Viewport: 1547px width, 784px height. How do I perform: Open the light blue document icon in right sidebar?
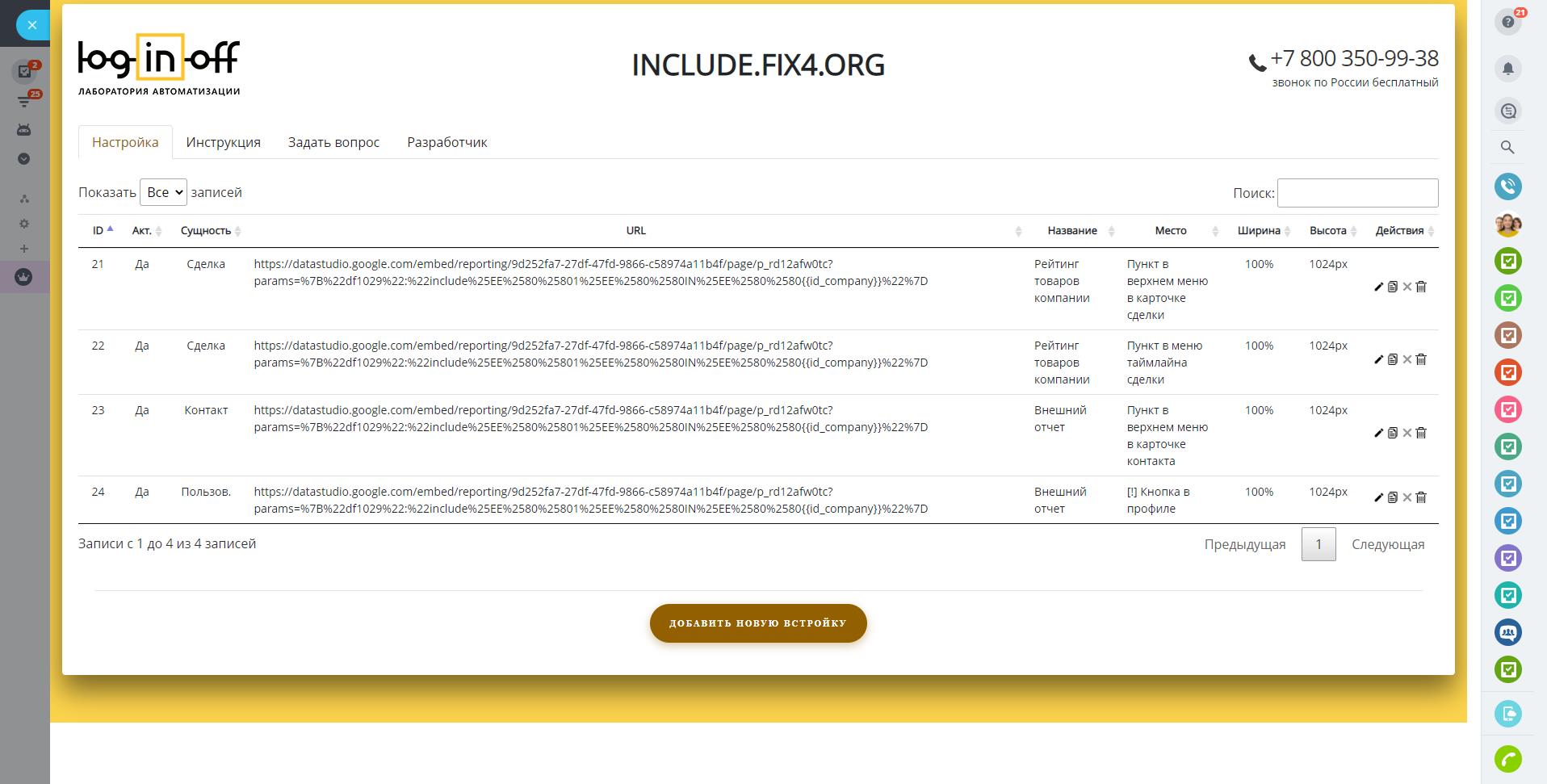click(x=1508, y=714)
